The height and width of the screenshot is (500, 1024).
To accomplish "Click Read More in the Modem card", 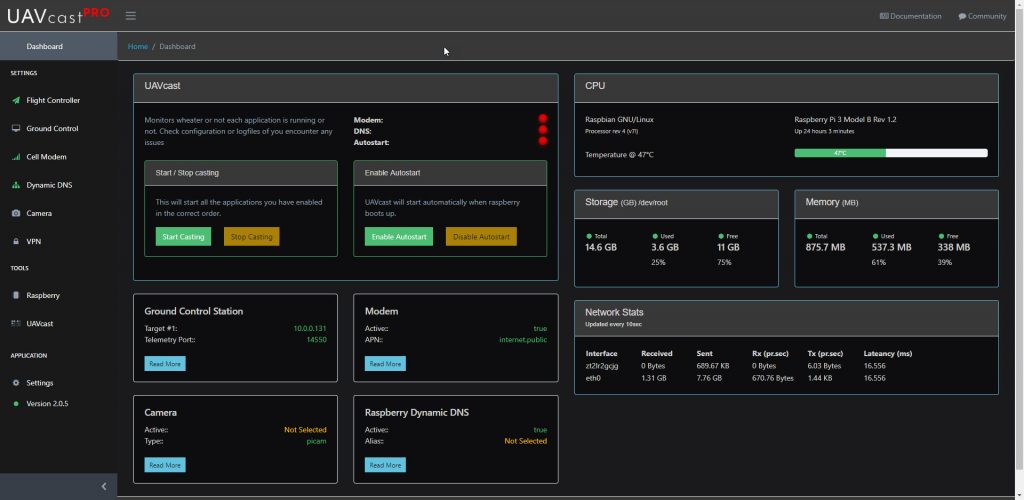I will 385,364.
